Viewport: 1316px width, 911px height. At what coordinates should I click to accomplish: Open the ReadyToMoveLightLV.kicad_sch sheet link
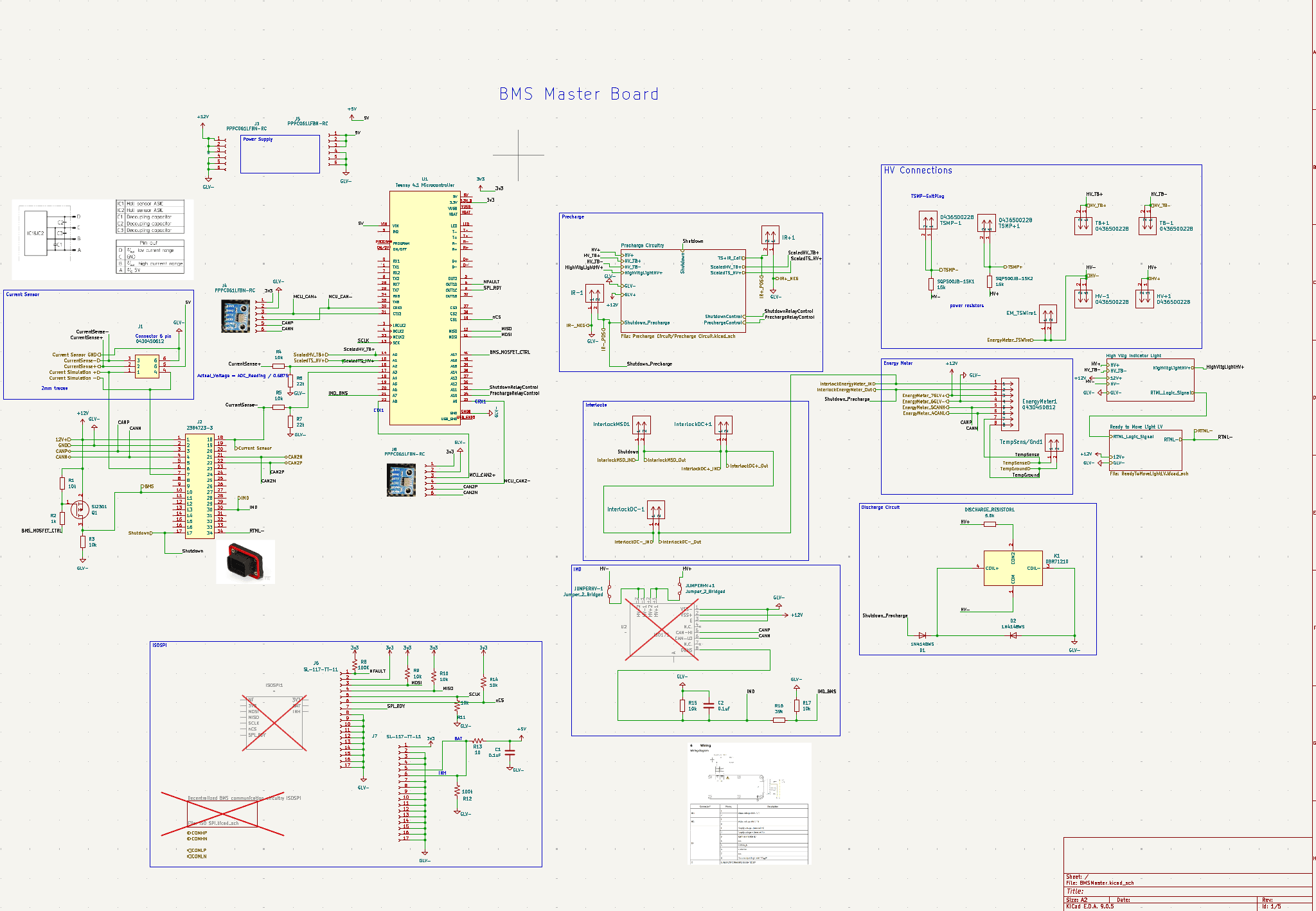[x=1150, y=473]
